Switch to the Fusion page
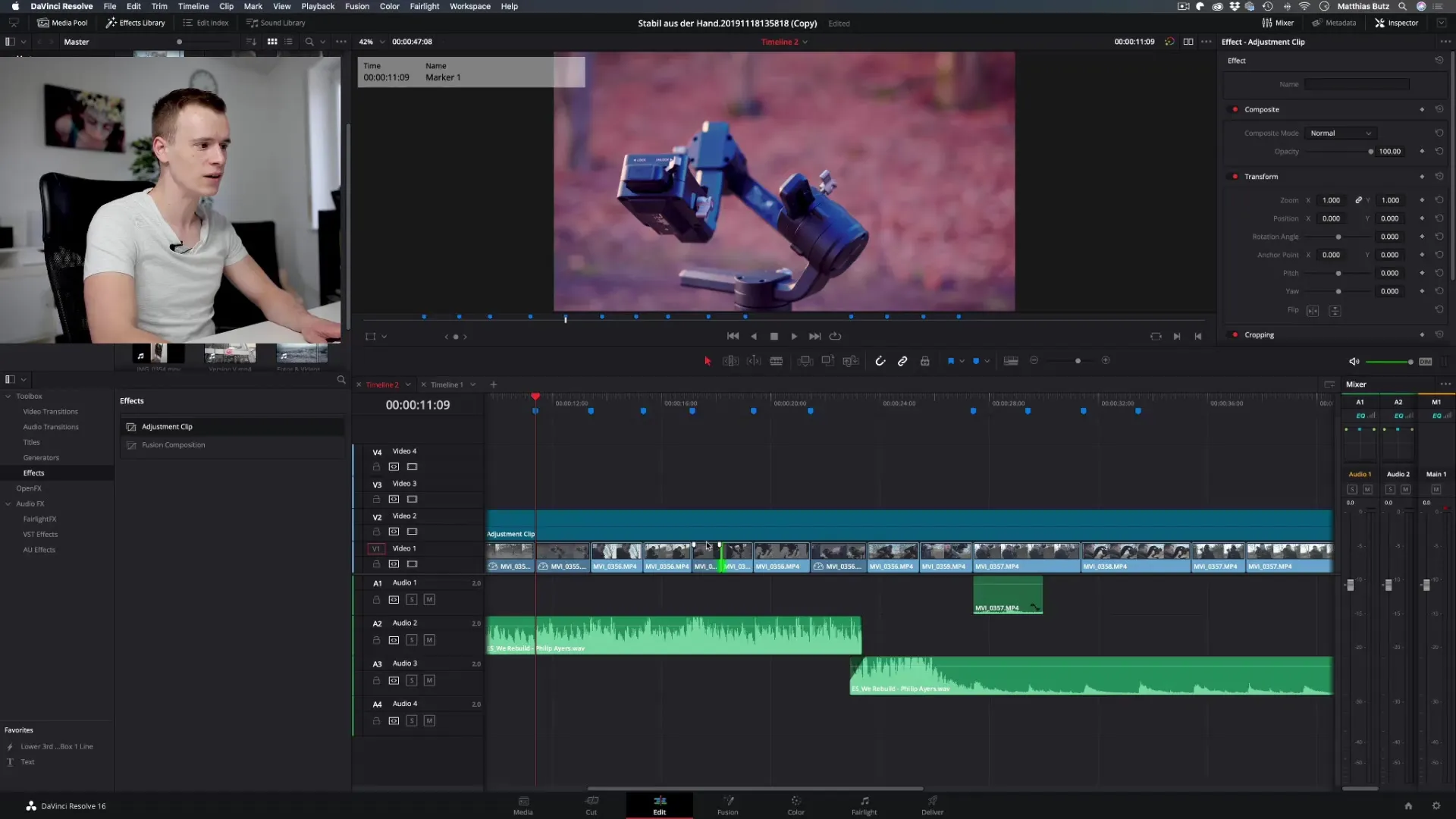This screenshot has width=1456, height=819. pos(728,805)
